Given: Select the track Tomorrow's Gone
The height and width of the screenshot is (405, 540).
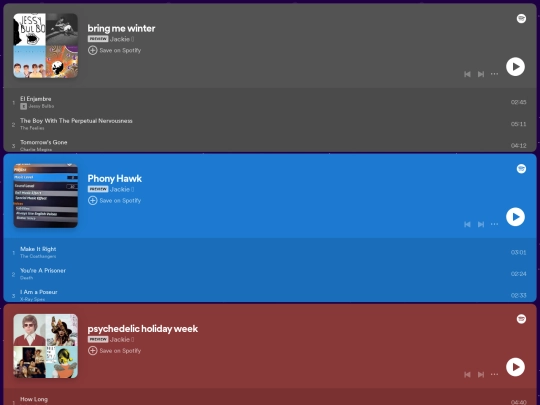Looking at the screenshot, I should [43, 142].
